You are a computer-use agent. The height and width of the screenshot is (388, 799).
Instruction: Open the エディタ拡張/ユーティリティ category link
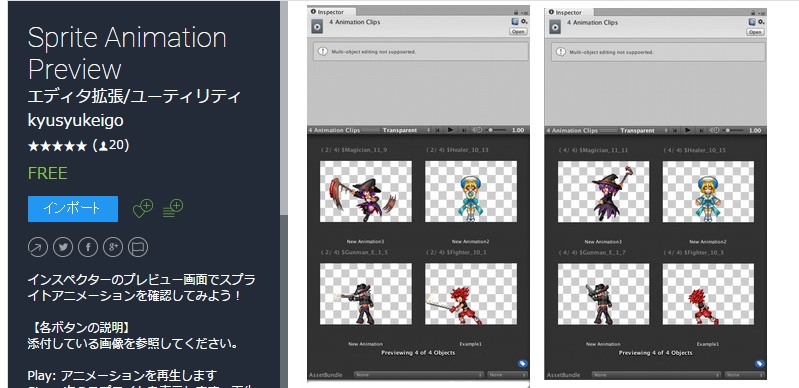(134, 96)
